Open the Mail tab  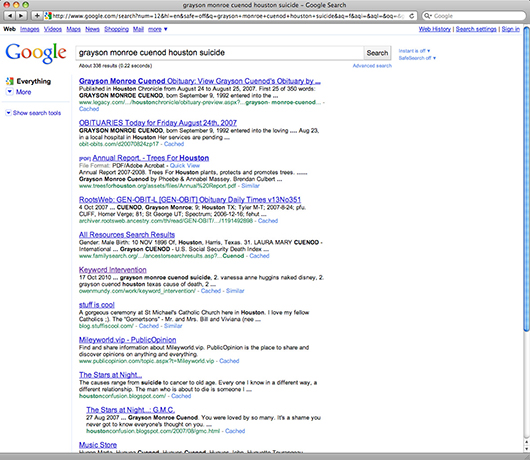pos(138,29)
